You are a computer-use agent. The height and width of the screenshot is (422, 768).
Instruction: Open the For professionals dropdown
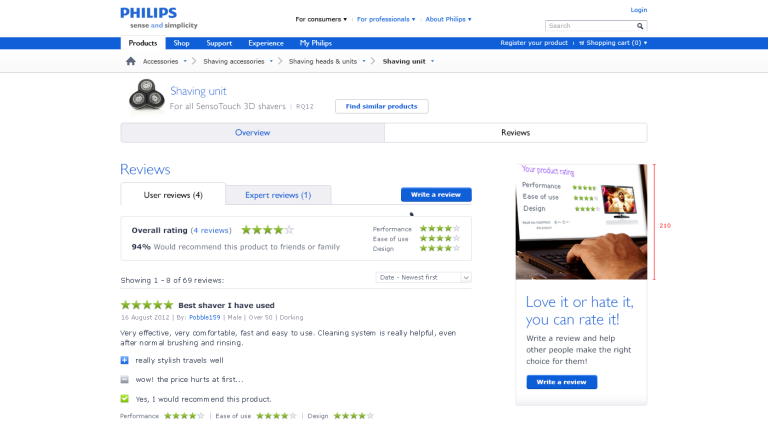[386, 19]
